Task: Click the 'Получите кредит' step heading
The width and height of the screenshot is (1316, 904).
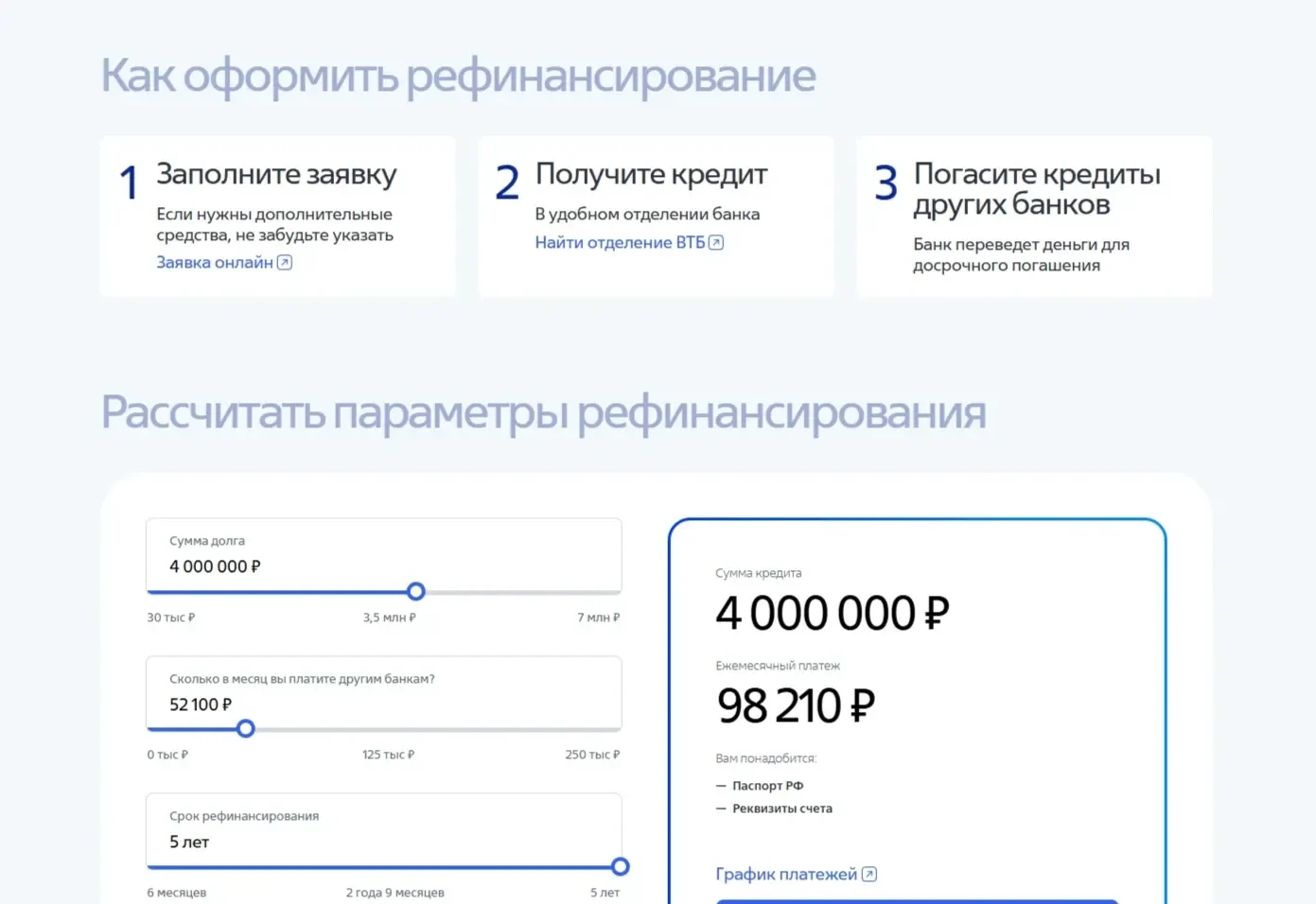Action: [x=651, y=175]
